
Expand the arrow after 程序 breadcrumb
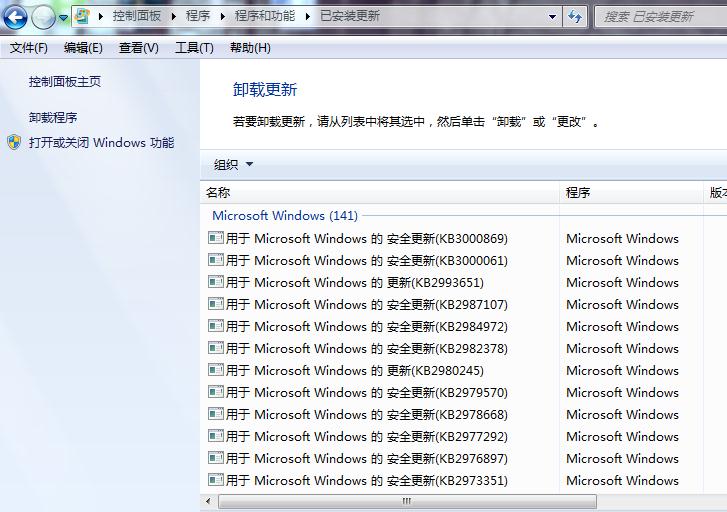pos(223,17)
